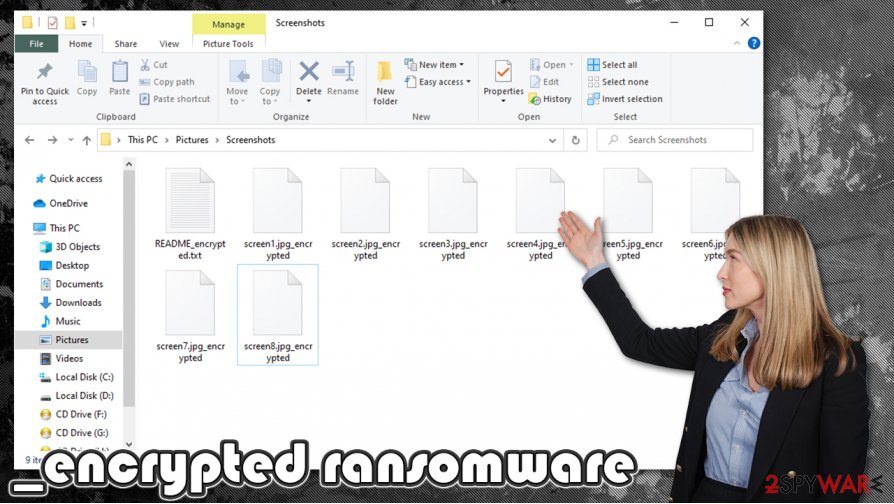Select screen8.jpg_encrypted file
The width and height of the screenshot is (894, 504).
click(x=278, y=315)
